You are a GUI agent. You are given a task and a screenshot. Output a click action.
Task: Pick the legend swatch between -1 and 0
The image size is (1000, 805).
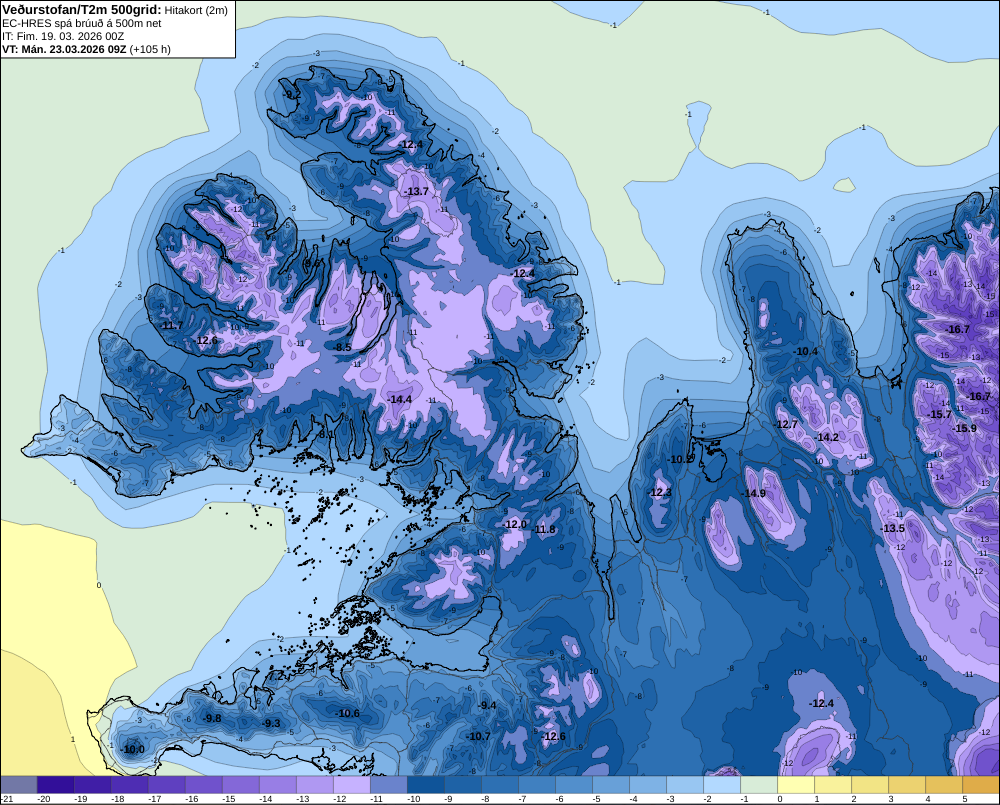tap(759, 785)
